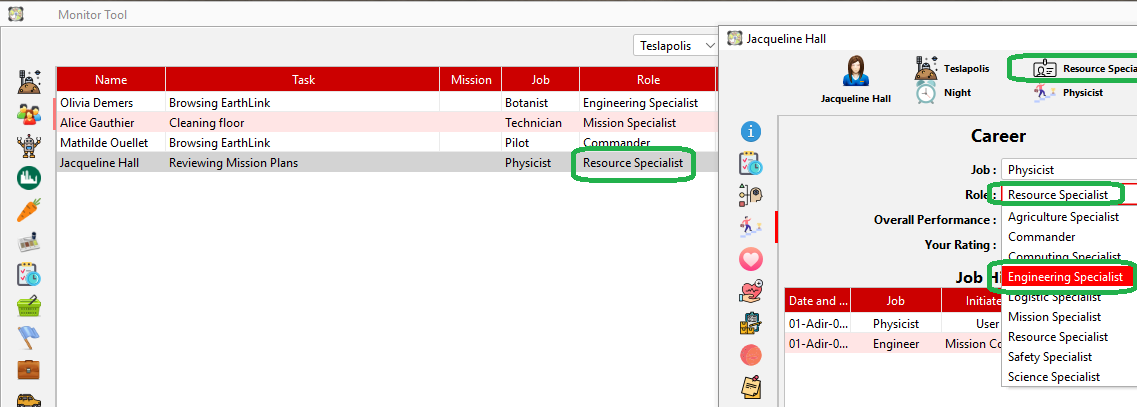The image size is (1137, 407).
Task: Select the Jacqueline Hall table row
Action: click(x=386, y=163)
